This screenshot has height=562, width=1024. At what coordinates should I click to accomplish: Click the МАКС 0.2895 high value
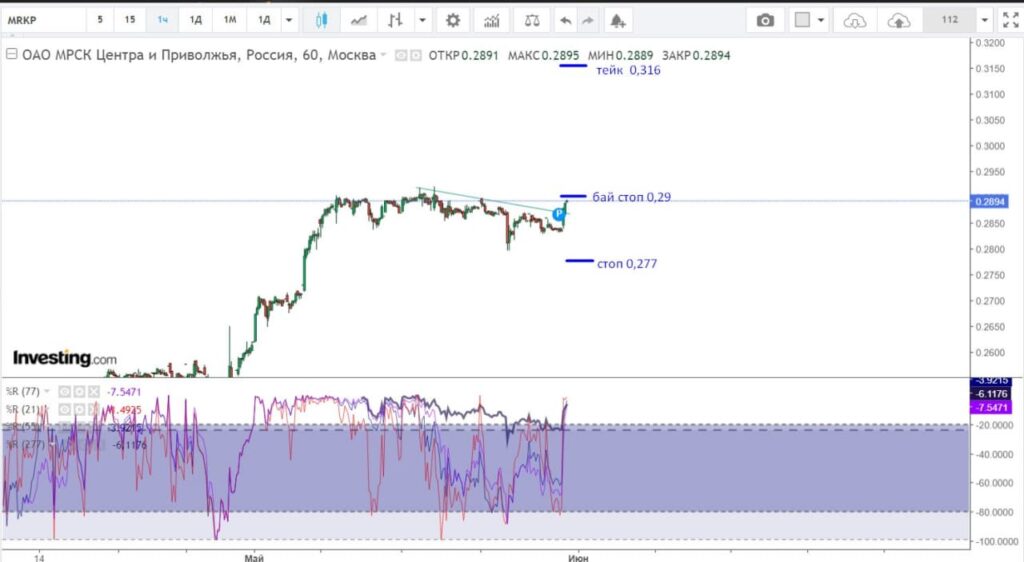click(x=543, y=55)
